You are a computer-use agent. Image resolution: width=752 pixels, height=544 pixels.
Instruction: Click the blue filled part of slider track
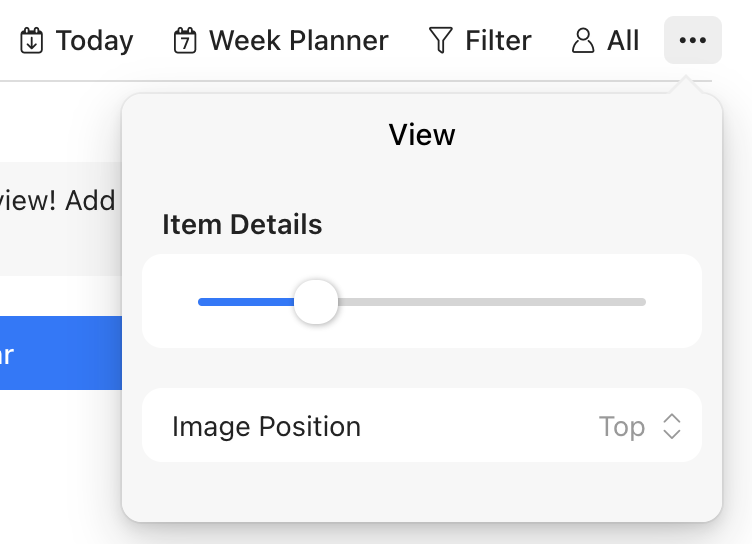(x=245, y=302)
